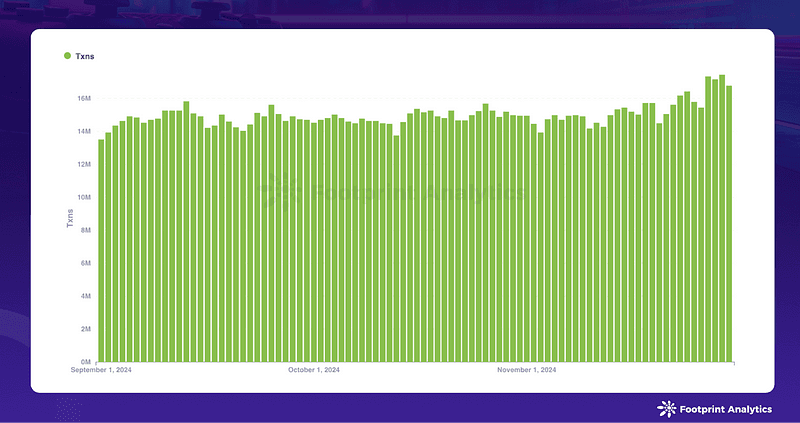The height and width of the screenshot is (423, 800).
Task: Click the 0M y-axis tick label
Action: tap(85, 362)
